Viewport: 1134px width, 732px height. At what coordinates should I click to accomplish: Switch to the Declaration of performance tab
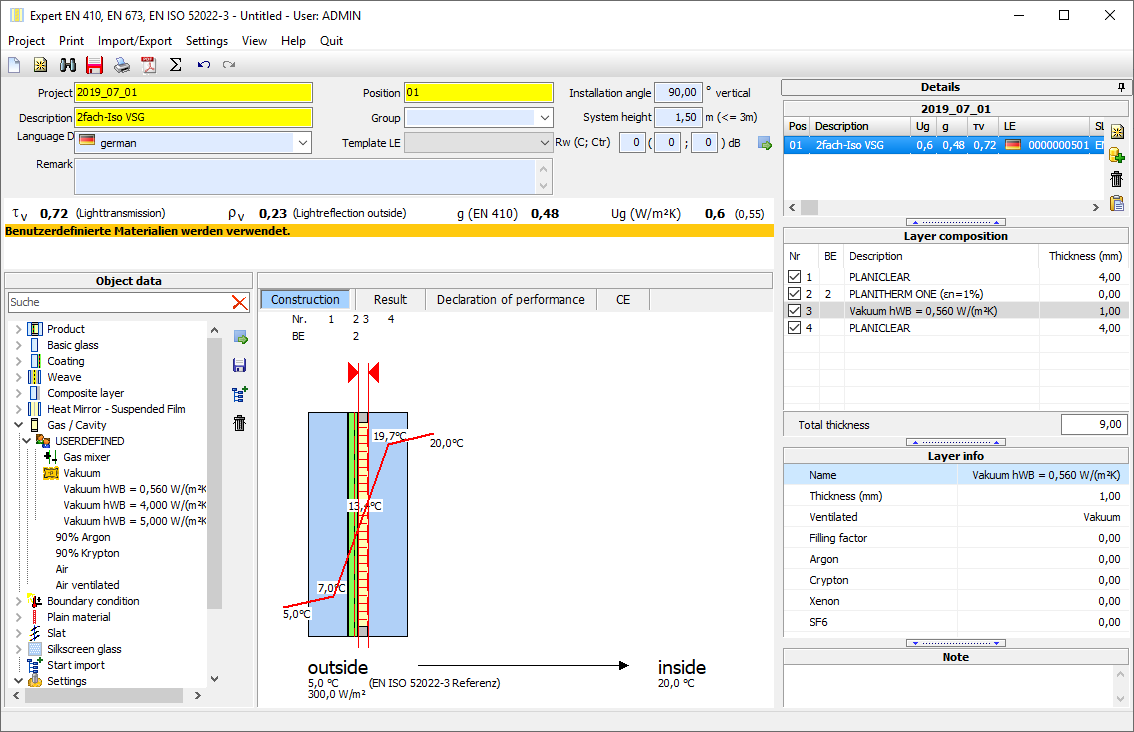(x=510, y=300)
